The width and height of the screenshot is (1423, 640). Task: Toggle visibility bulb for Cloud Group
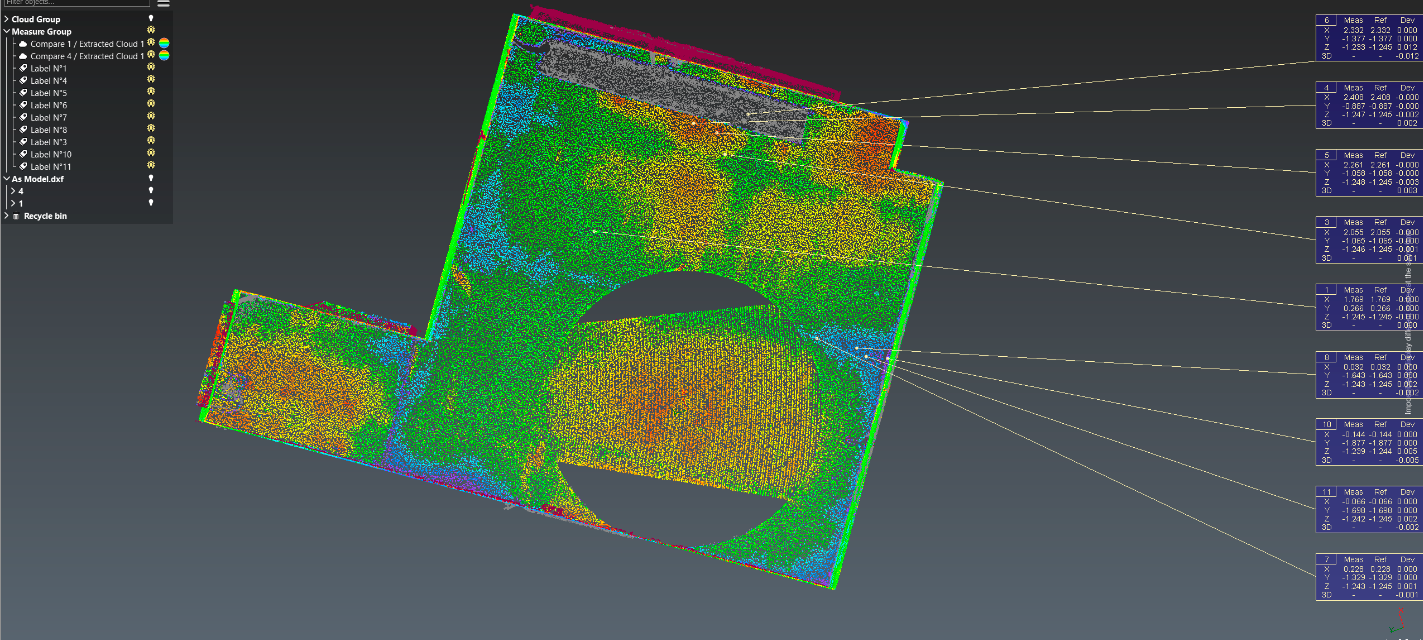click(x=151, y=19)
